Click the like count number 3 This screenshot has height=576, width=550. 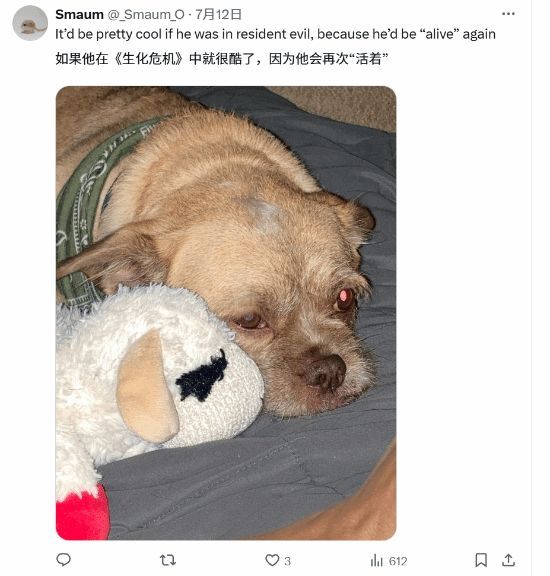tap(287, 561)
